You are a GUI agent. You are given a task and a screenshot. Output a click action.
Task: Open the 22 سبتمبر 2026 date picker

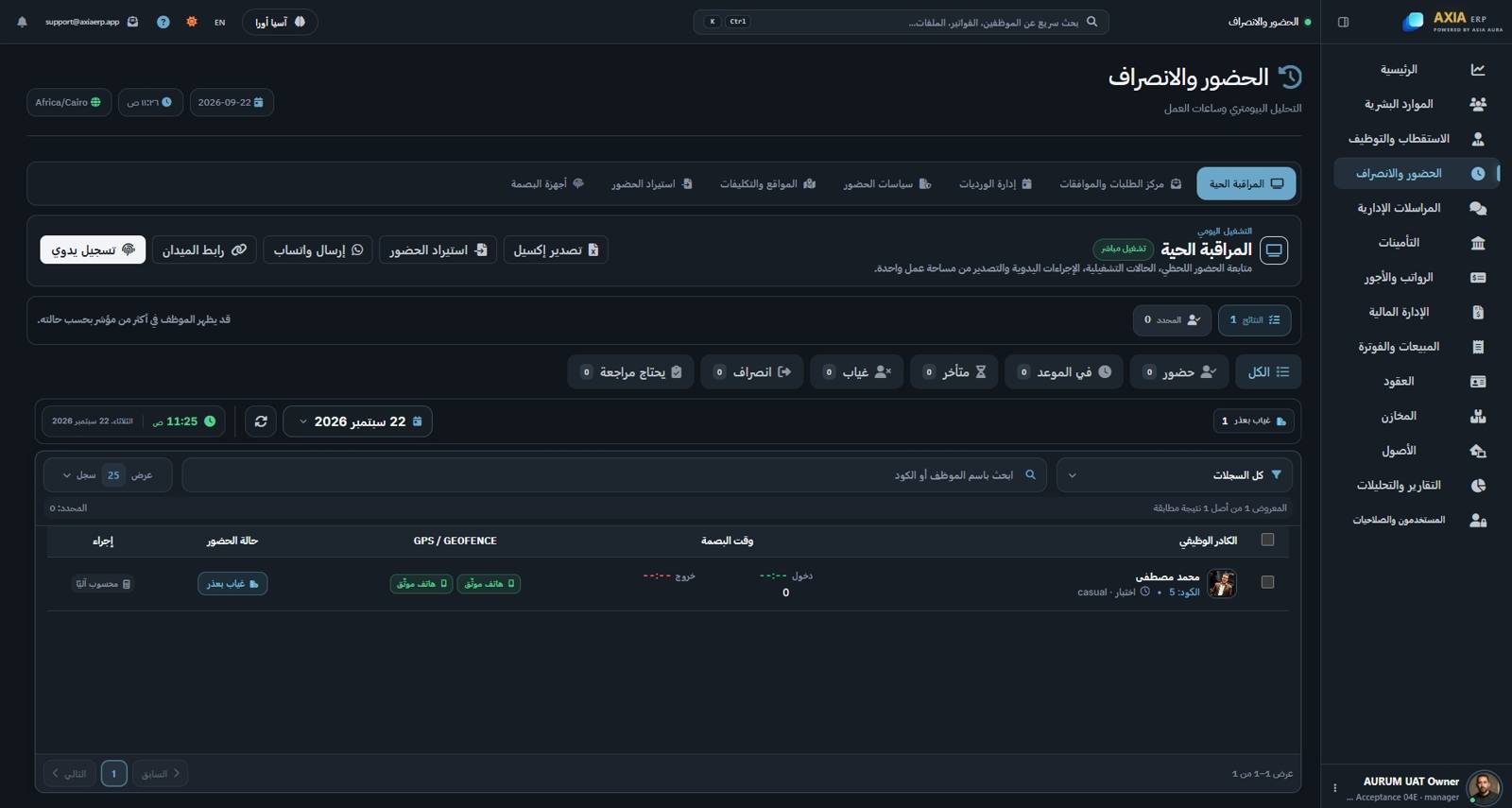pyautogui.click(x=358, y=421)
